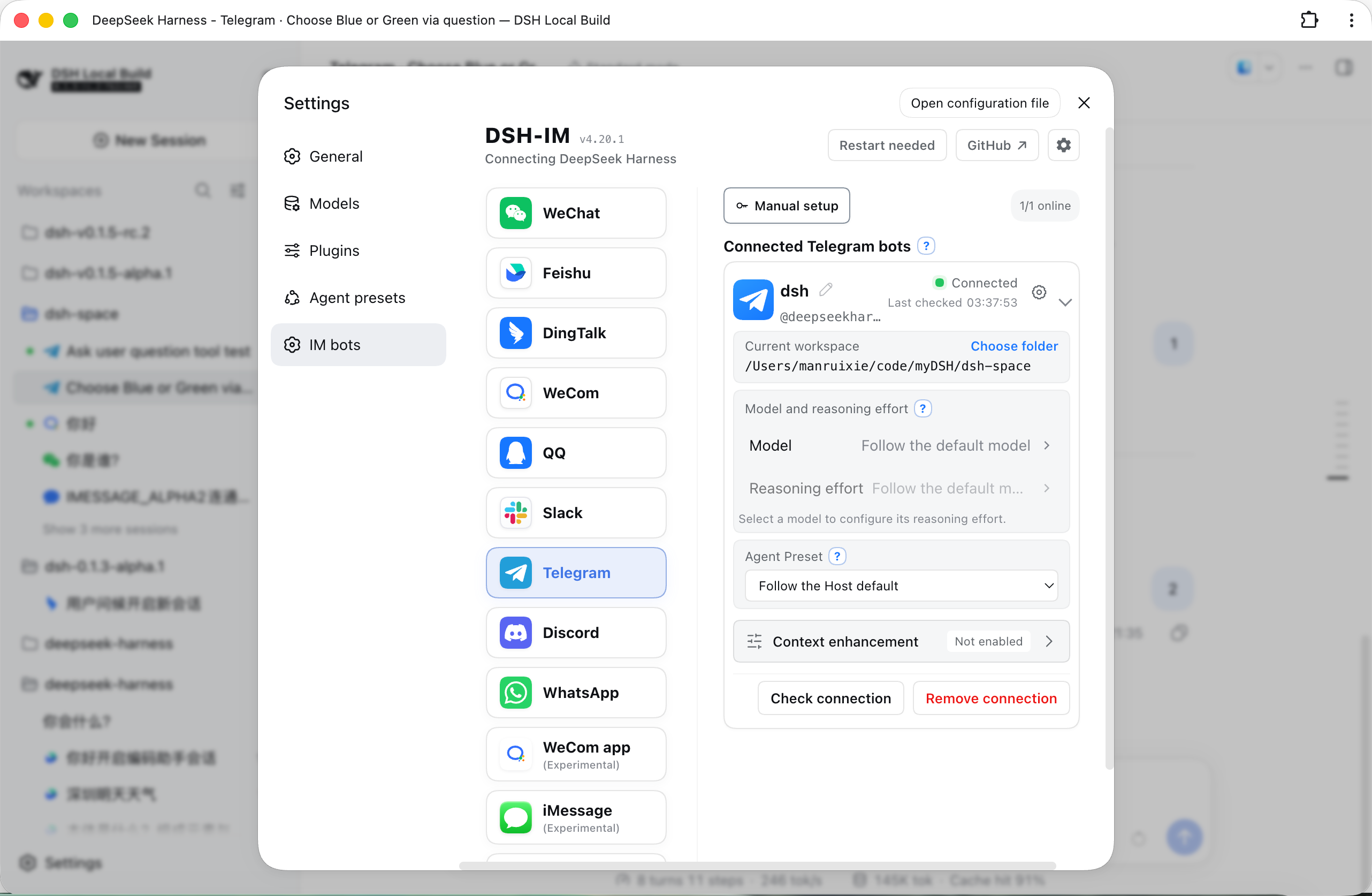Select the QQ penguin icon
Viewport: 1372px width, 896px height.
(515, 453)
